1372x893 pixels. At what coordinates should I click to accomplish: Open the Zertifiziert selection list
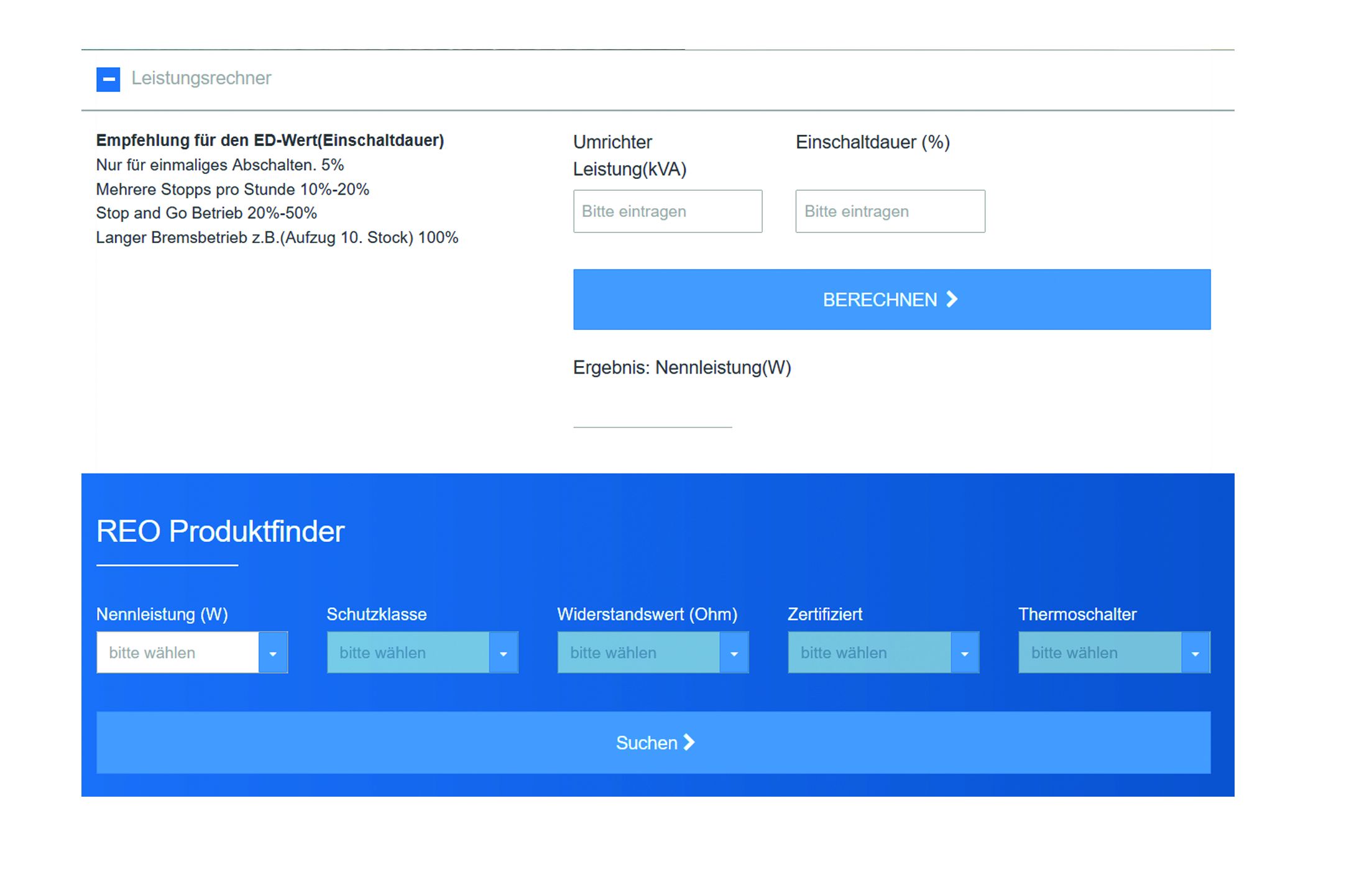coord(870,653)
